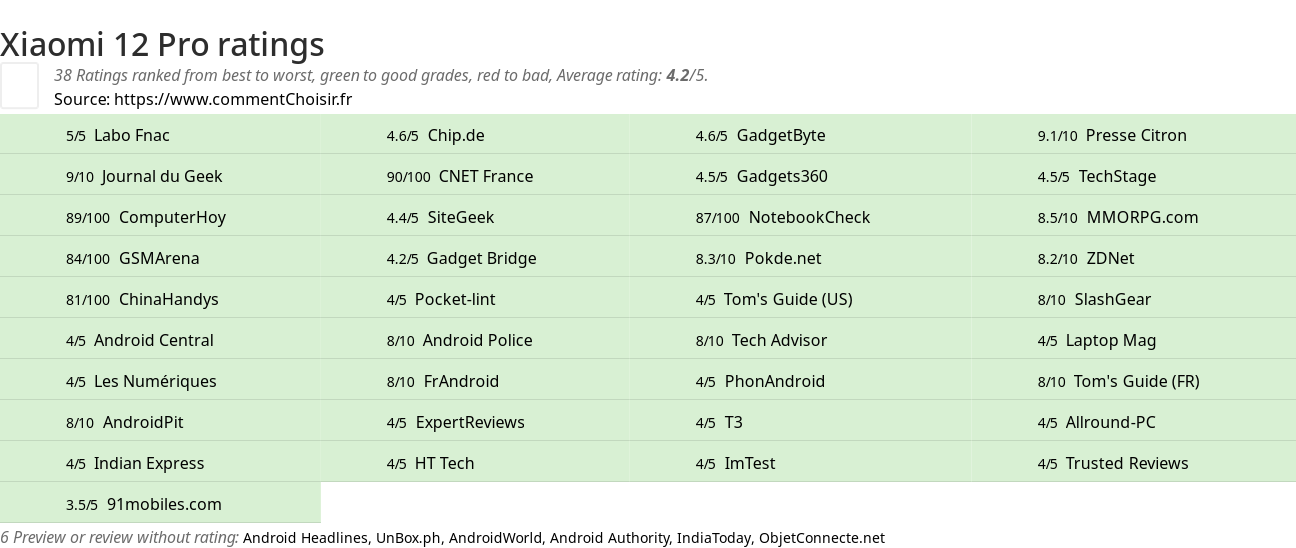Click the Chip.de 4.6/5 rating
The height and width of the screenshot is (548, 1296).
(475, 135)
